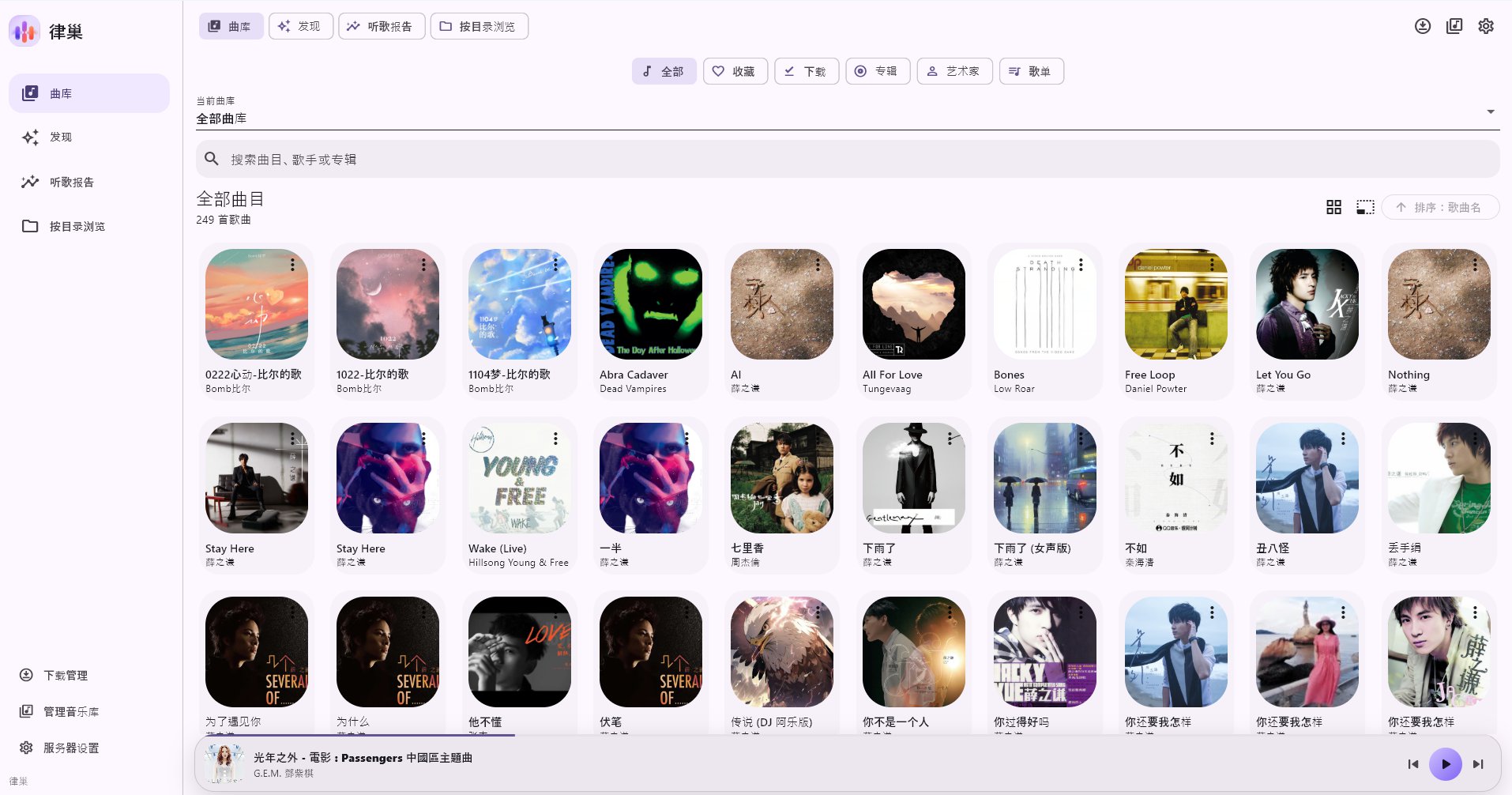Focus the 搜索曲目、歌手或专辑 search field
The height and width of the screenshot is (795, 1512).
(848, 159)
